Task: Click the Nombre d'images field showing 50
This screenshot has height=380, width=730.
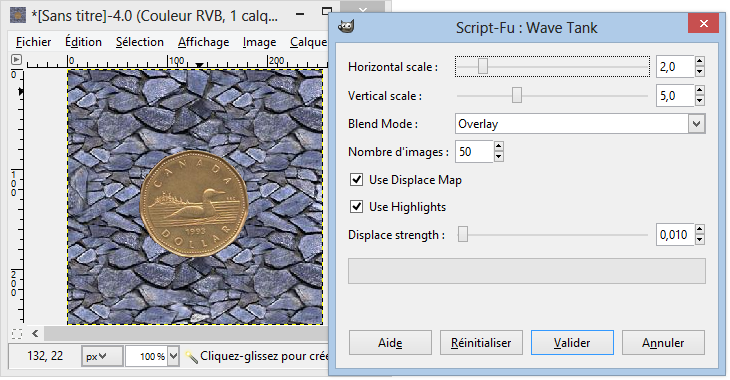Action: tap(474, 152)
